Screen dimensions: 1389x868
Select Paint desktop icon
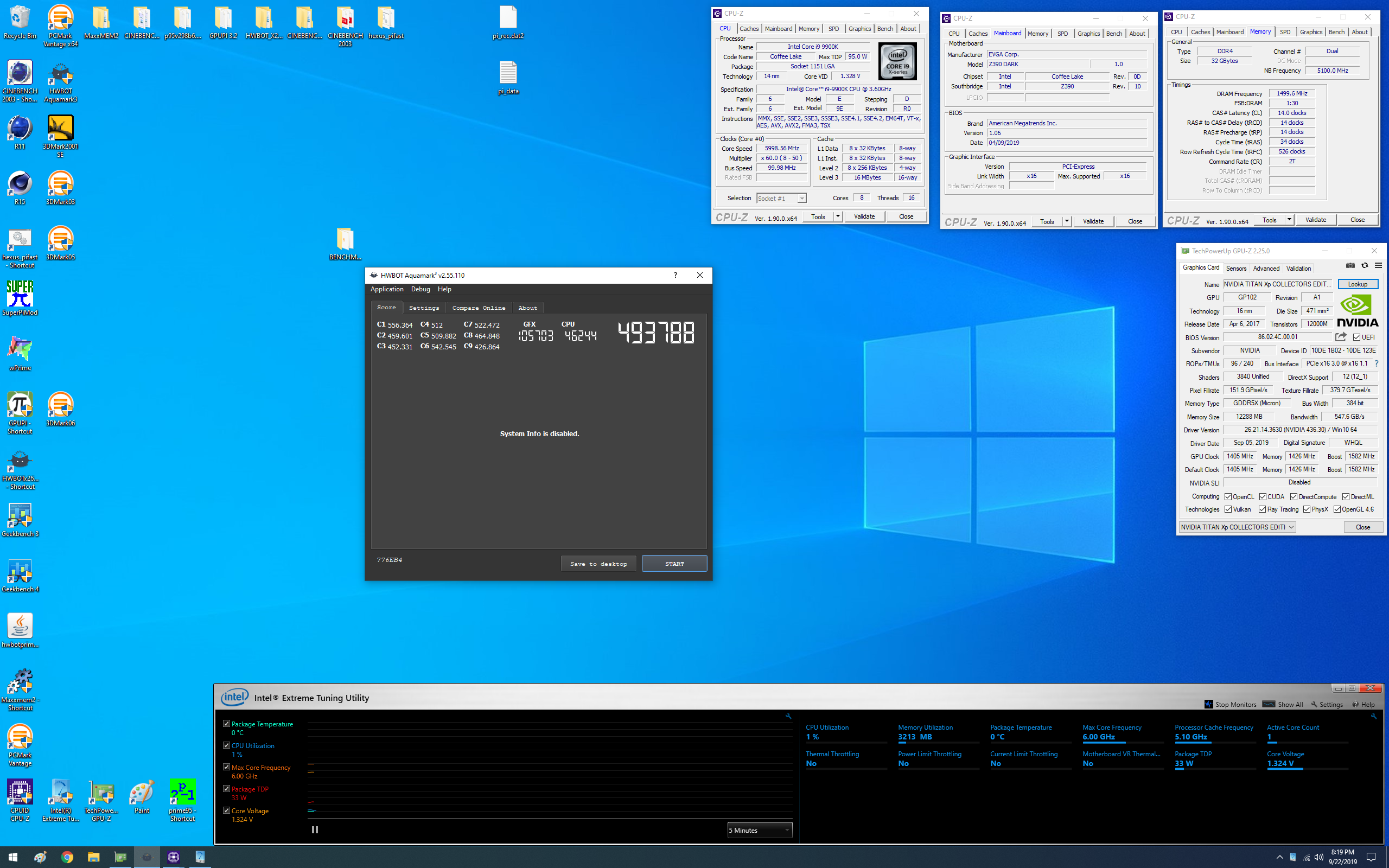click(x=141, y=797)
